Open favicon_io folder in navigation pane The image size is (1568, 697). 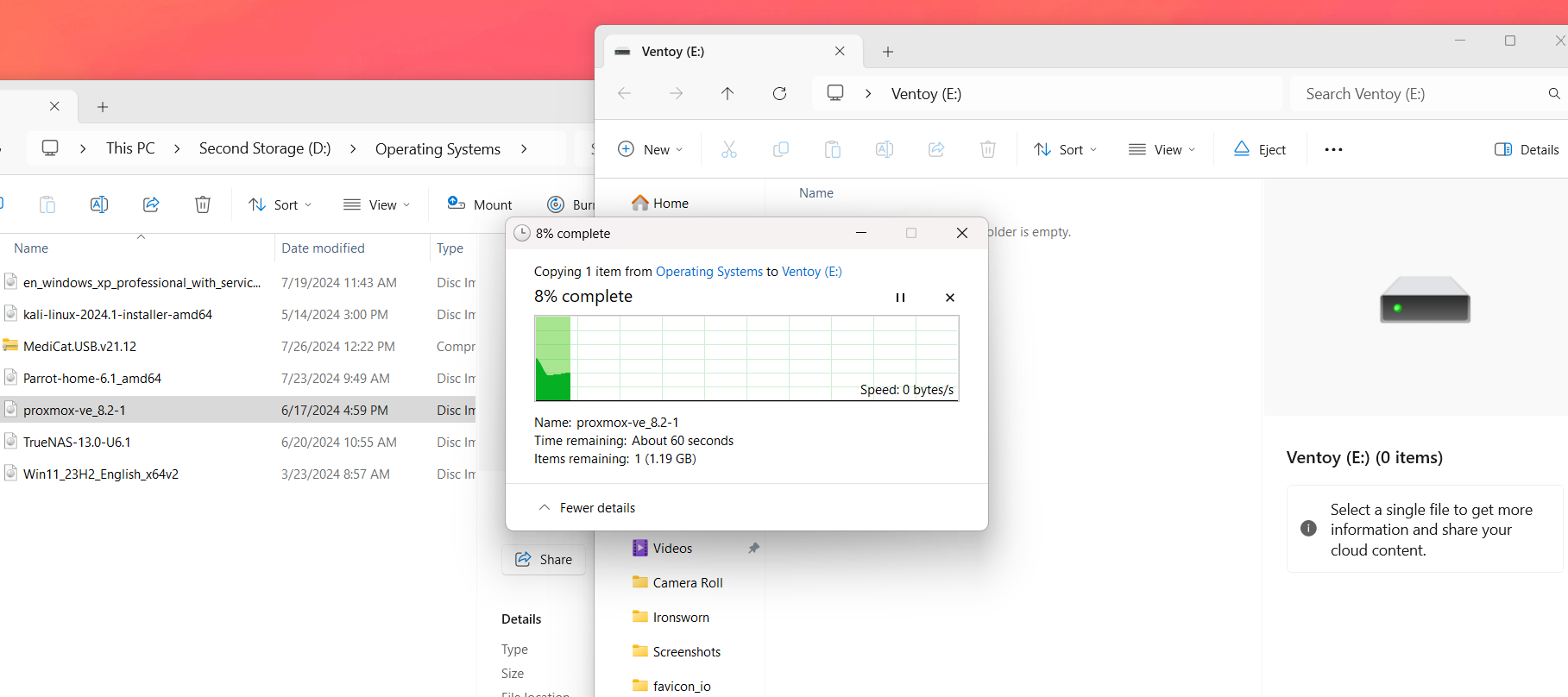(671, 687)
